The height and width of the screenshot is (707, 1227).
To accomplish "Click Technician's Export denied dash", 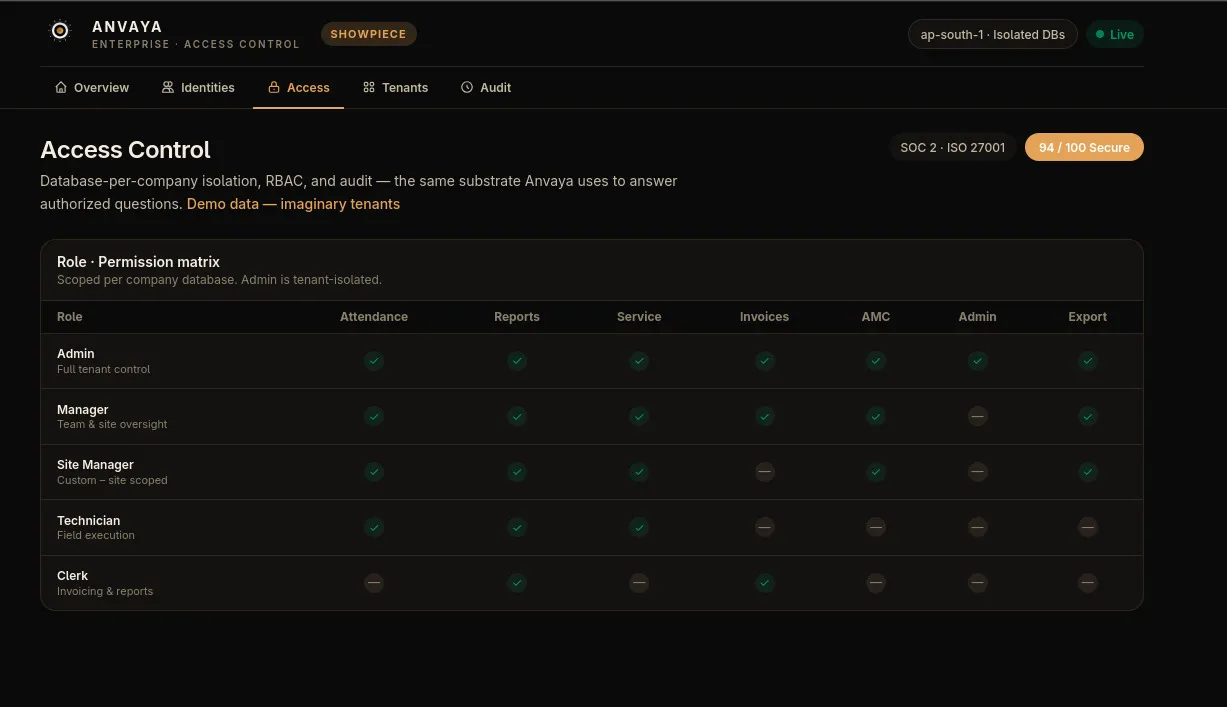I will coord(1088,527).
